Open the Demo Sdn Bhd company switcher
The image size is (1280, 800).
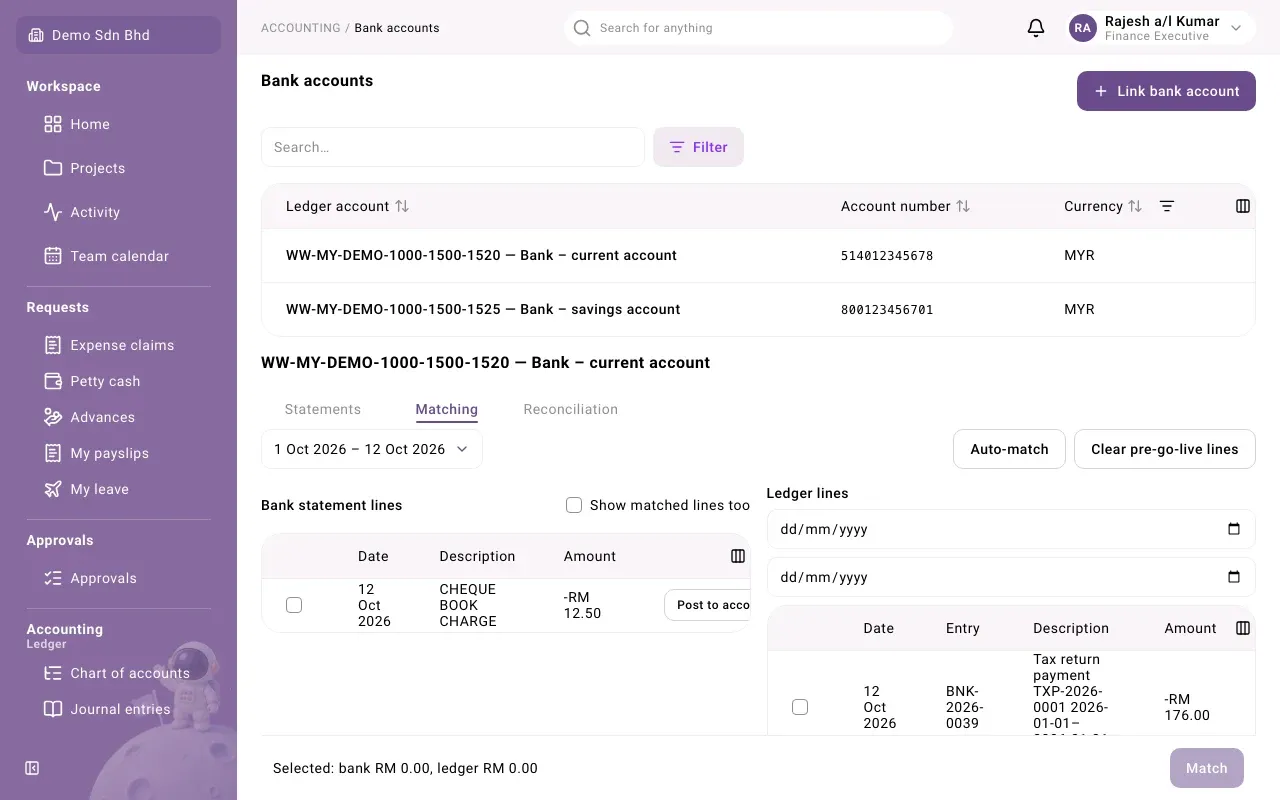coord(119,35)
